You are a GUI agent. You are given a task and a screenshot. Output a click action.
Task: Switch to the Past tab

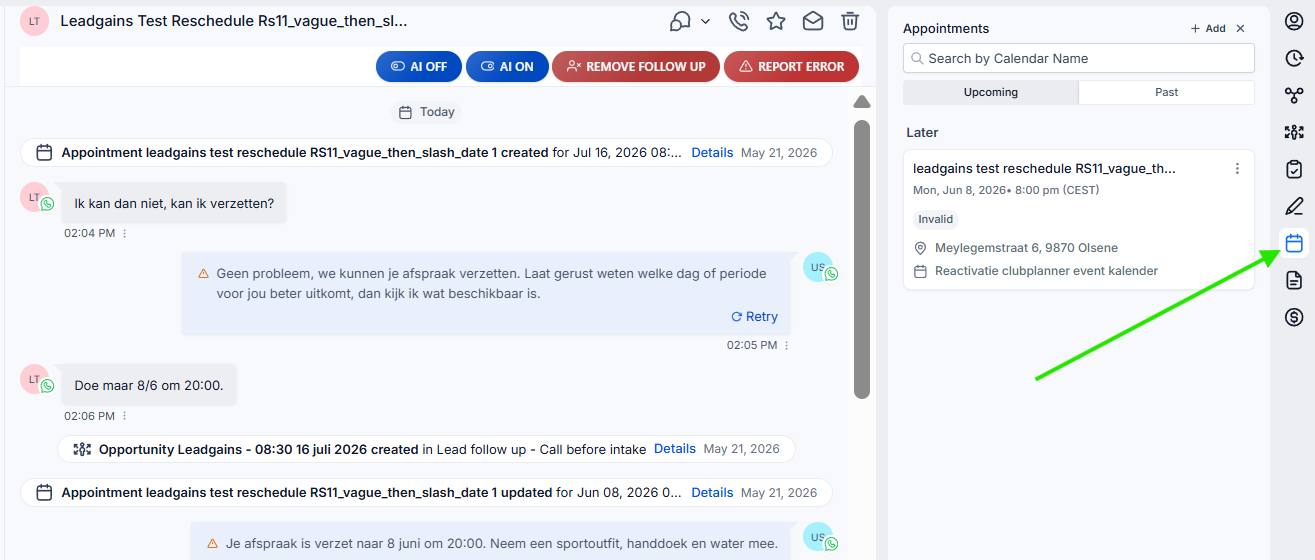click(x=1167, y=92)
